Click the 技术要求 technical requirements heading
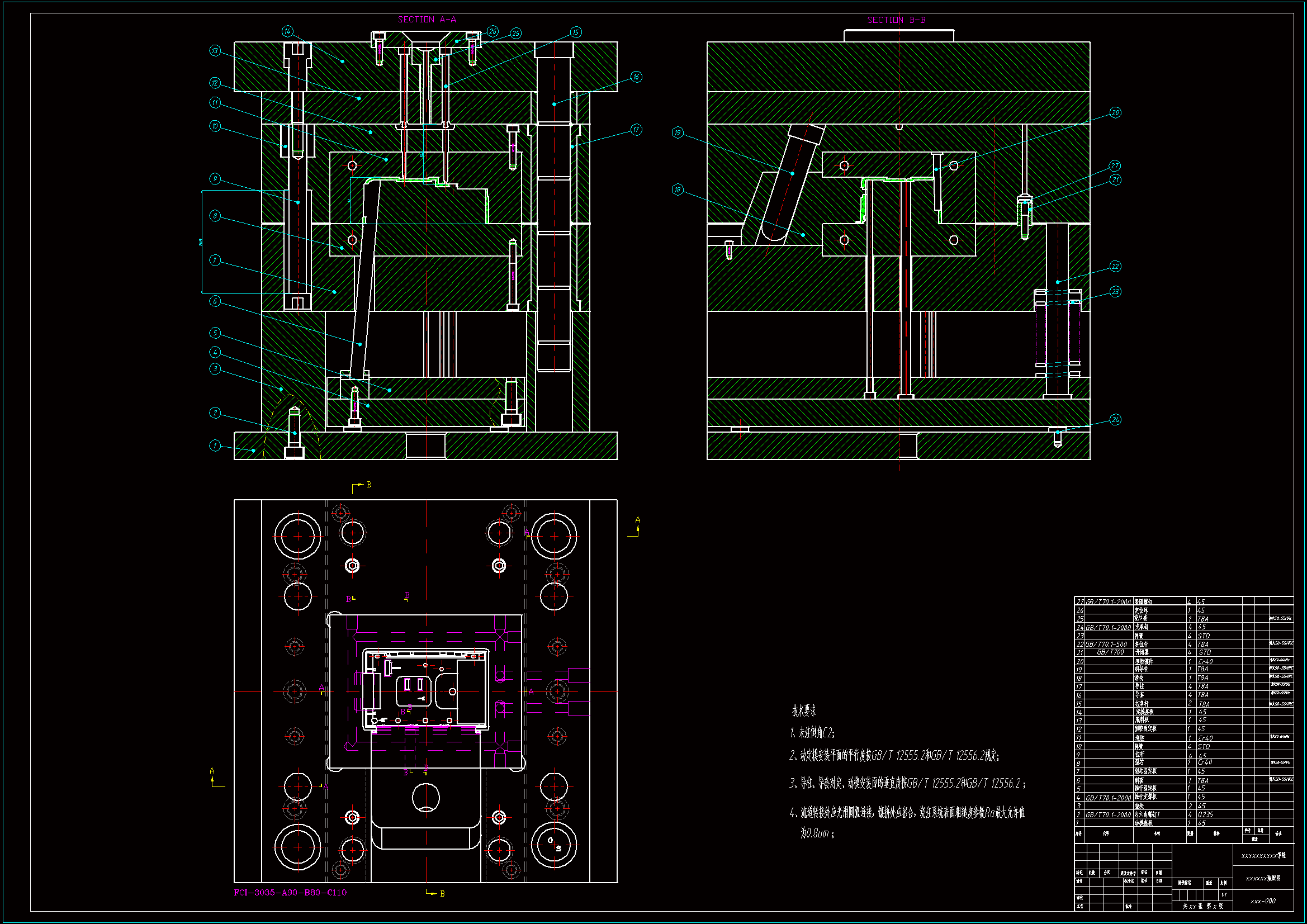This screenshot has height=924, width=1307. 804,710
